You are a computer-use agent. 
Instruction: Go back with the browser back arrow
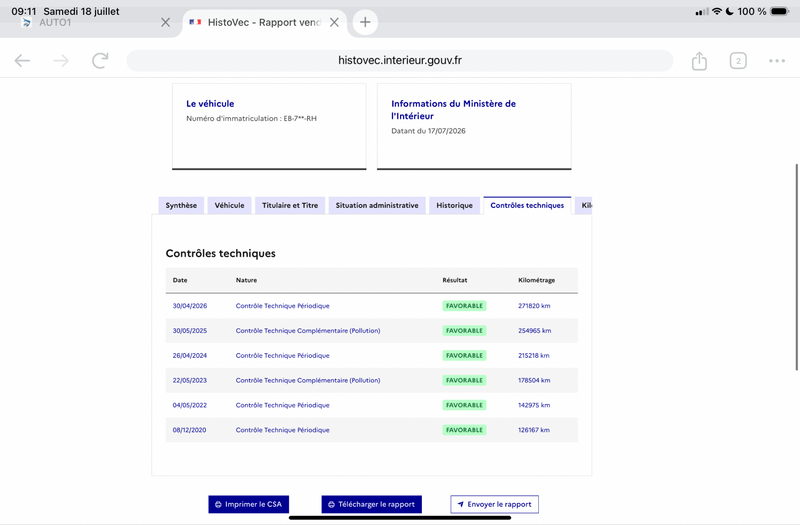tap(22, 61)
